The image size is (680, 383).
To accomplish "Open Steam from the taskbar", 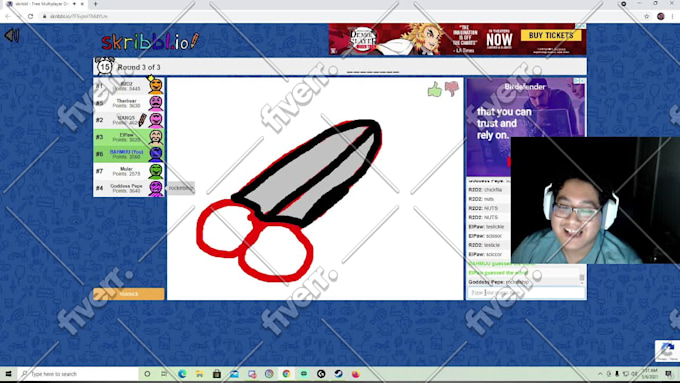I will pyautogui.click(x=338, y=373).
